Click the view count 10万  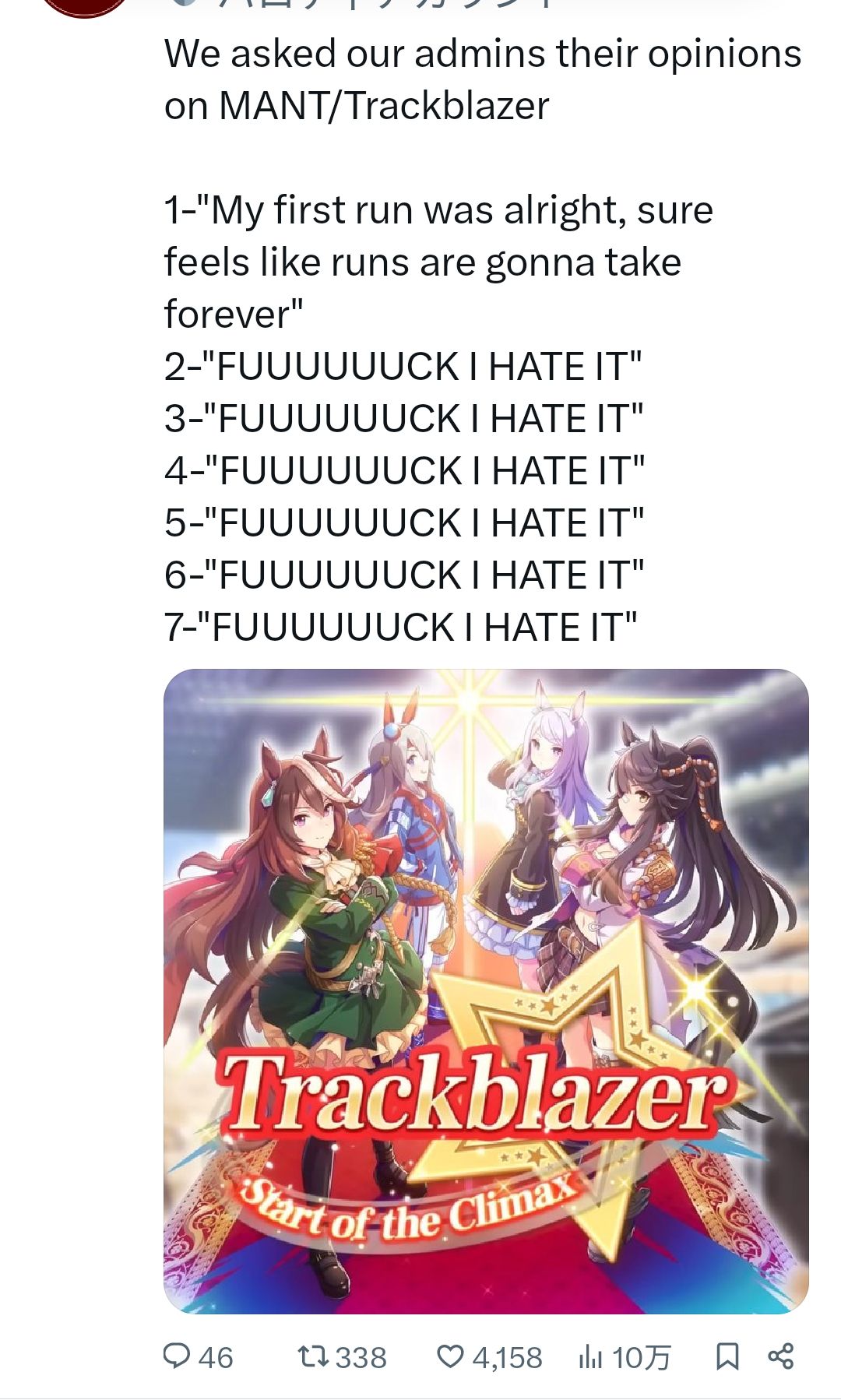coord(641,1357)
